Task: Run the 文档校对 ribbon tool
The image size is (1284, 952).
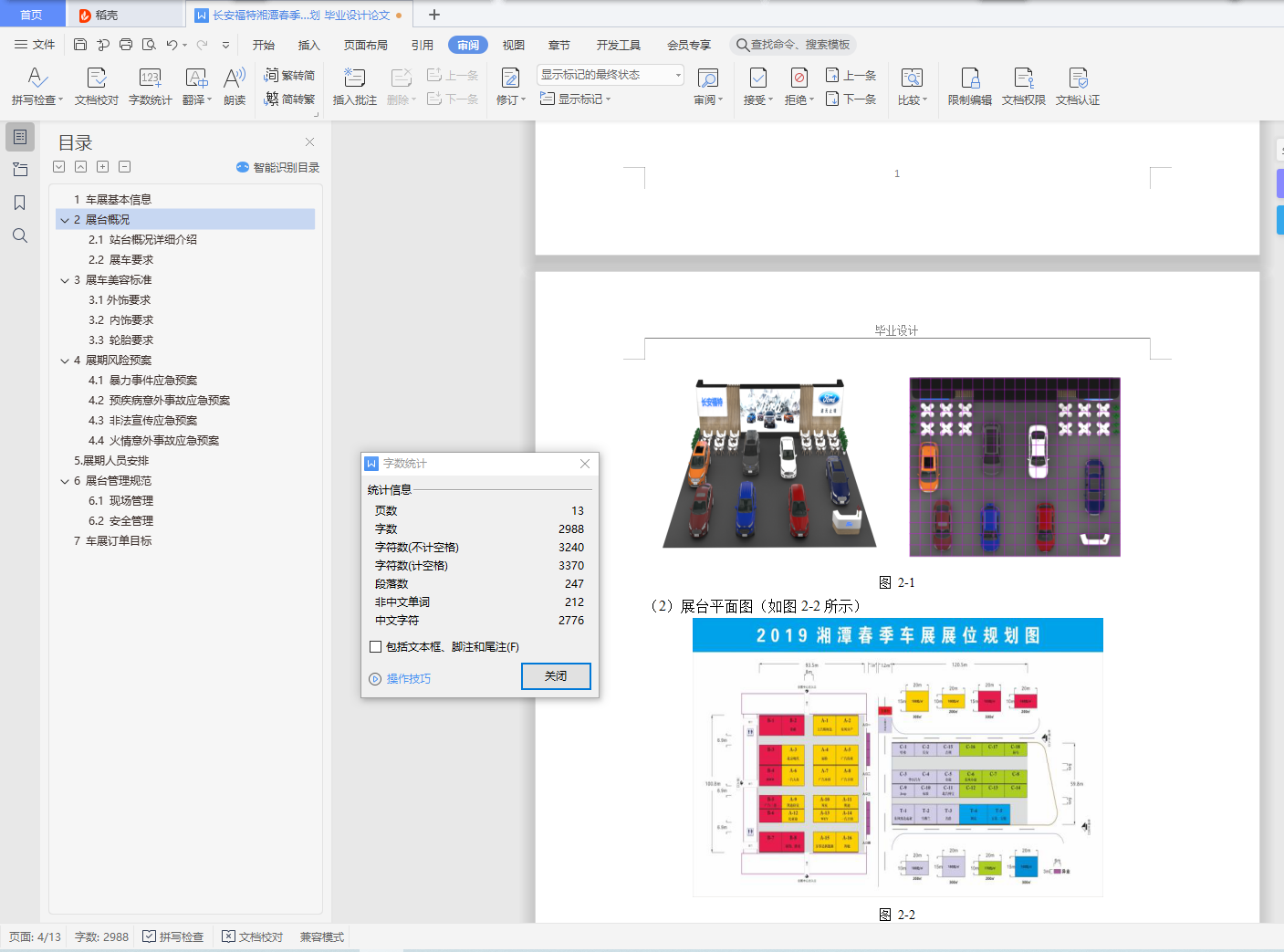Action: (x=97, y=87)
